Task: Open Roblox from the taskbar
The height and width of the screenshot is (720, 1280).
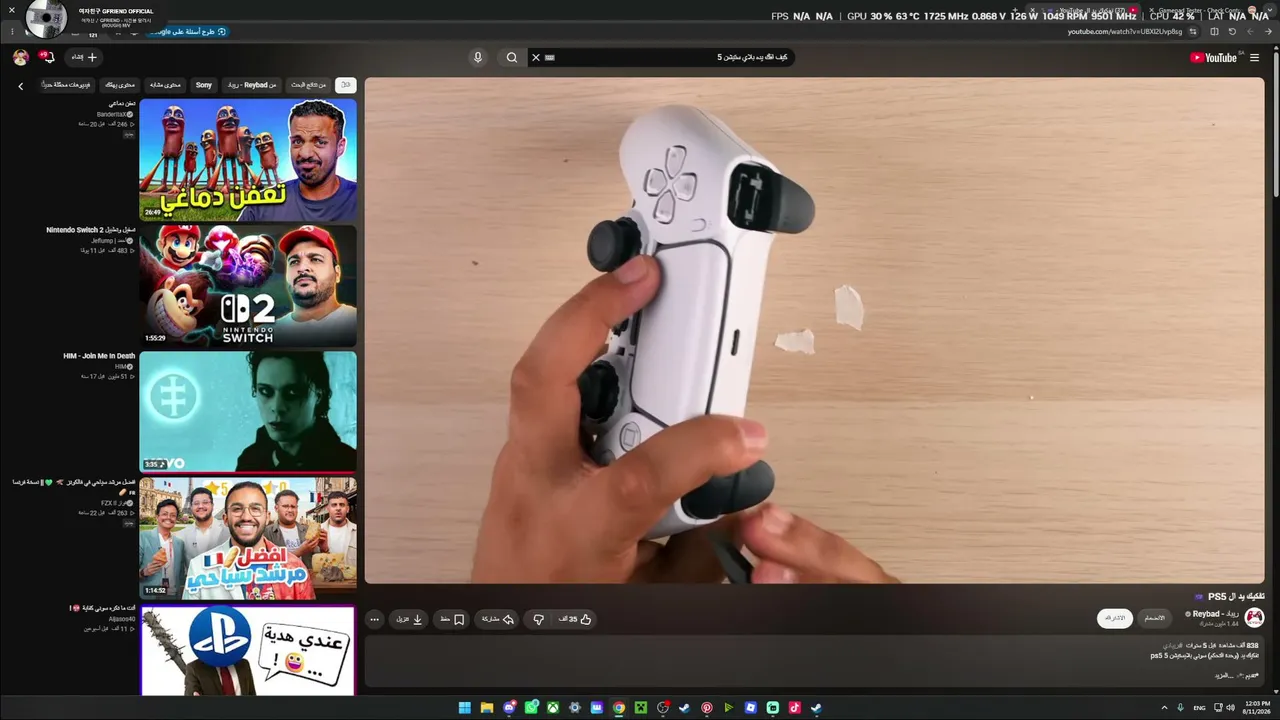Action: pyautogui.click(x=751, y=708)
